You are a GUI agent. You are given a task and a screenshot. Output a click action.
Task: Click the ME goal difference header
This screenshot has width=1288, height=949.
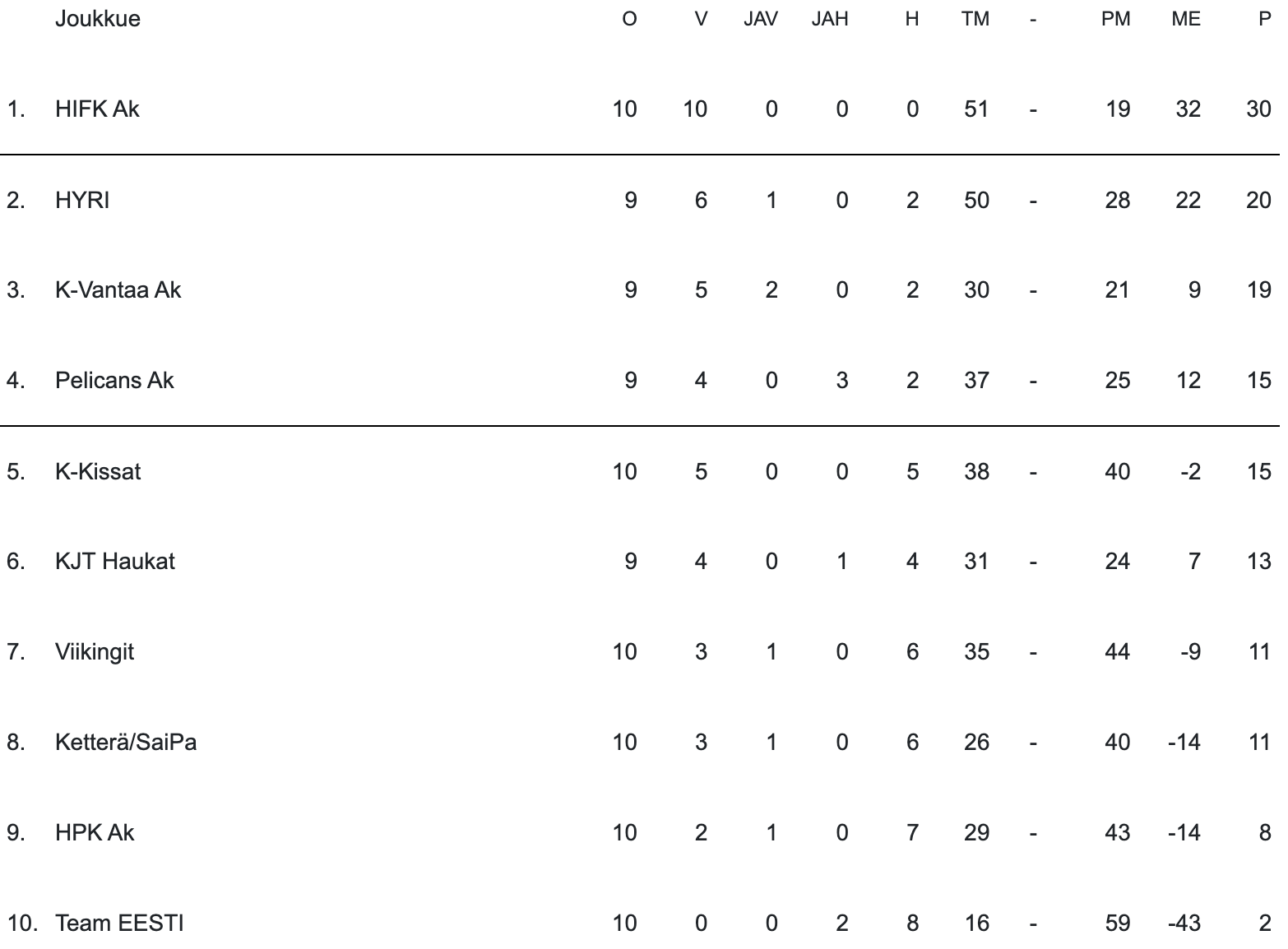point(1186,19)
